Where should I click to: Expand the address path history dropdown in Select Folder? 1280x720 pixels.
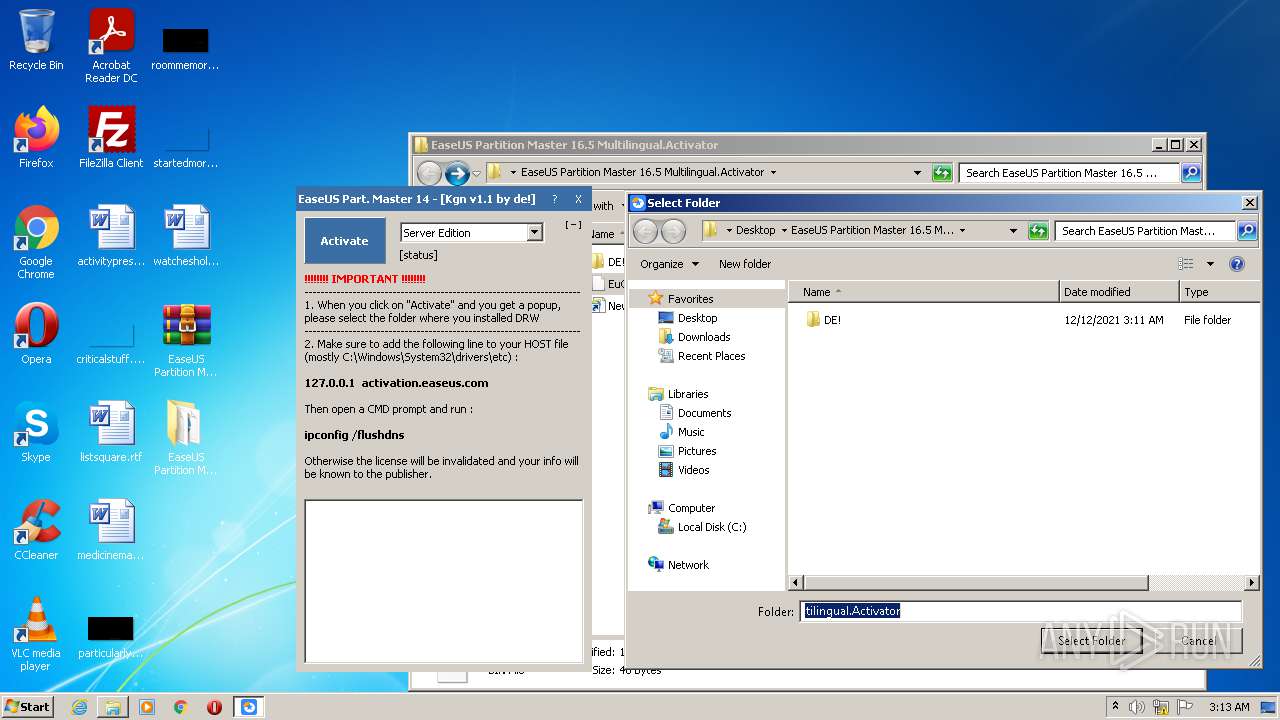coord(1013,231)
